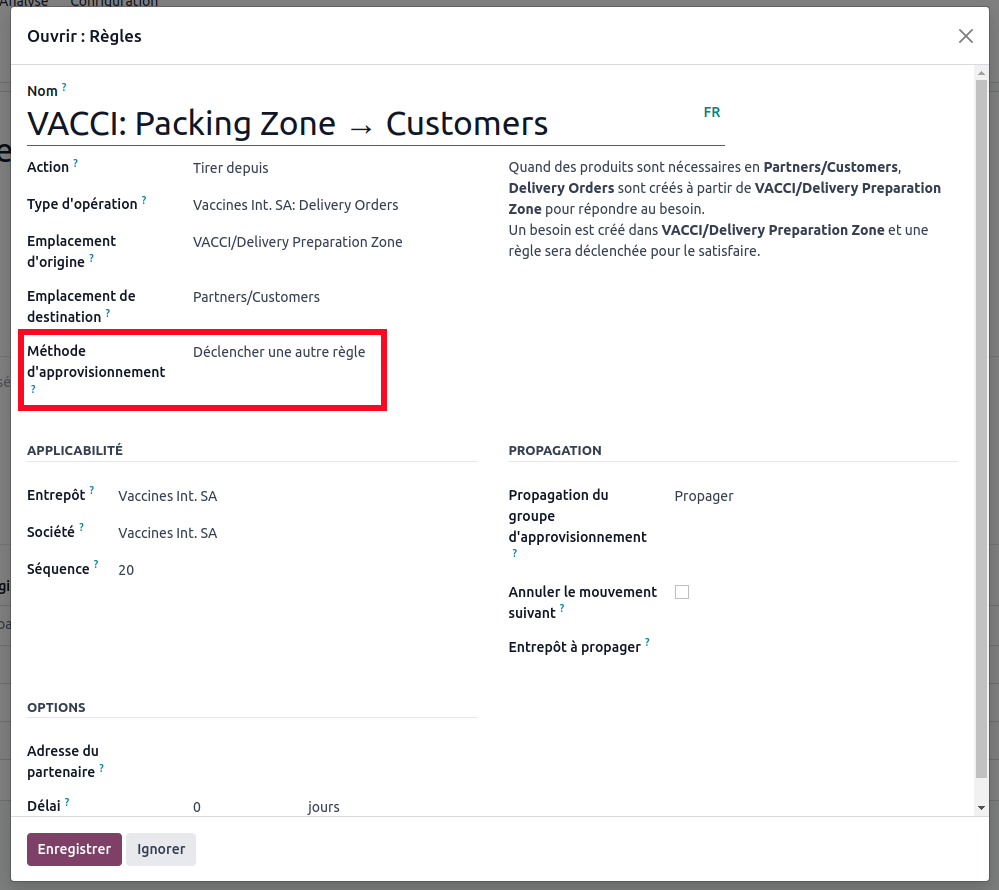Click help icon beside Séquence label
This screenshot has height=890, width=999.
tap(96, 566)
